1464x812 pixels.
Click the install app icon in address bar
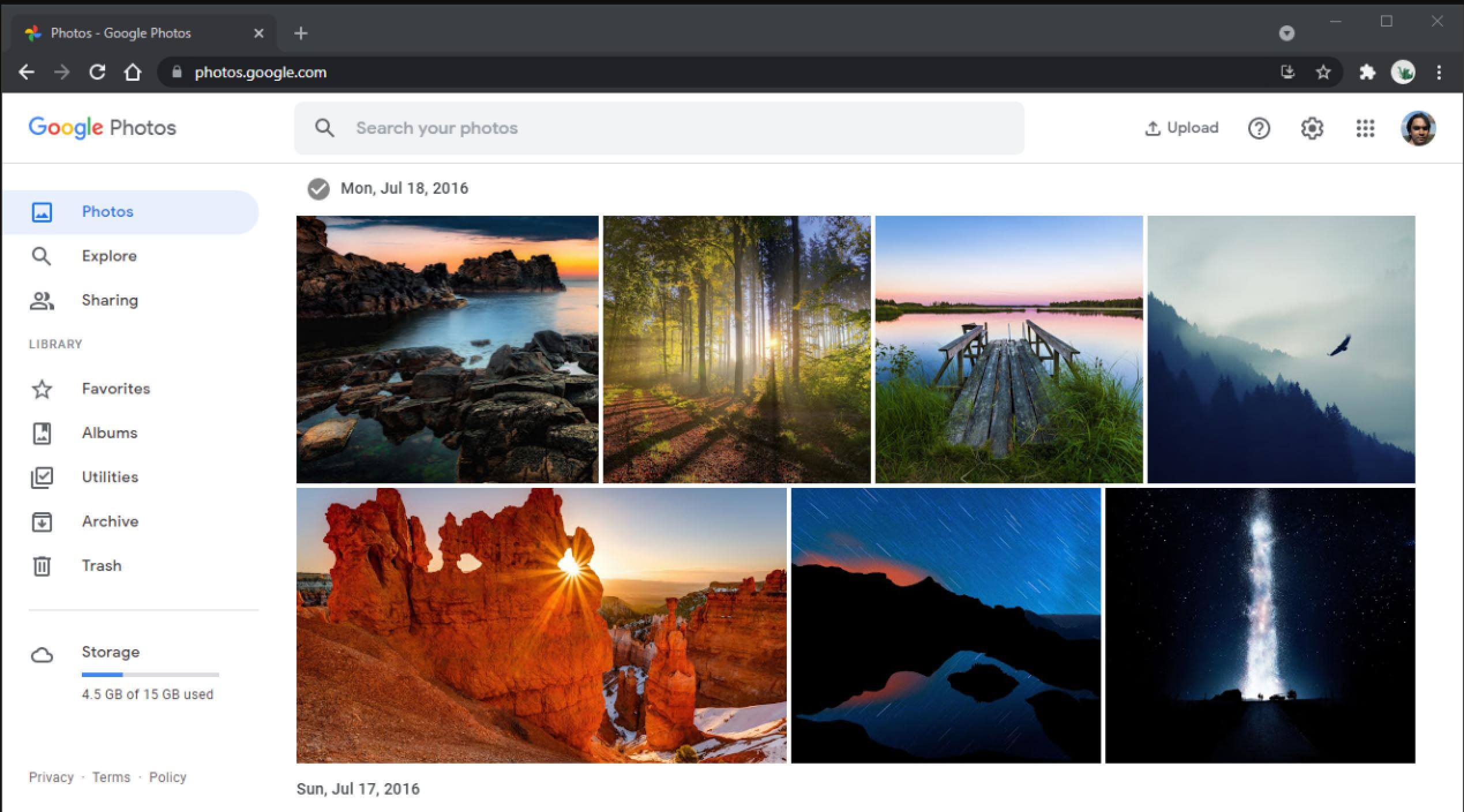1287,72
